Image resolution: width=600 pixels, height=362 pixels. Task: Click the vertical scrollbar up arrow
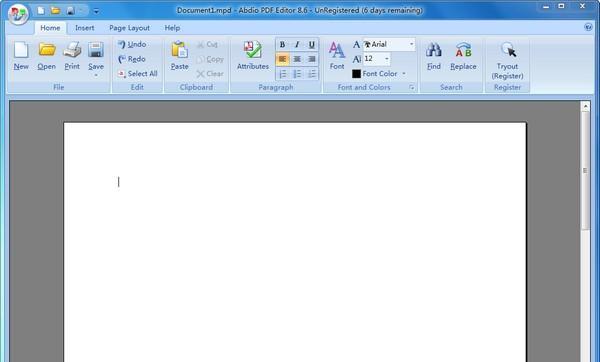[585, 107]
